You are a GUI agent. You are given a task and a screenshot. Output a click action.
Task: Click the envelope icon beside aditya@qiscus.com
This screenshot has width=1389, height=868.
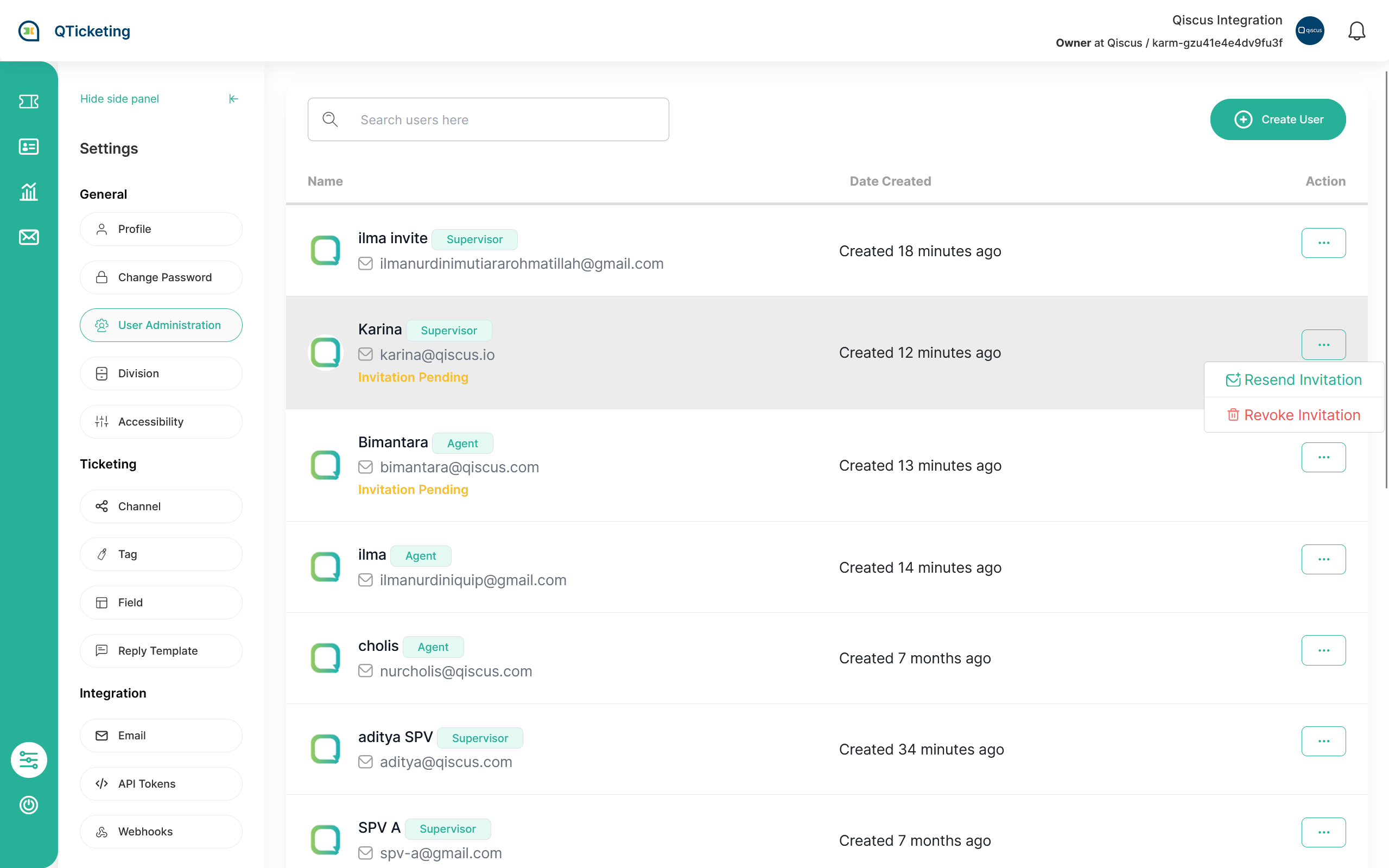pos(366,761)
